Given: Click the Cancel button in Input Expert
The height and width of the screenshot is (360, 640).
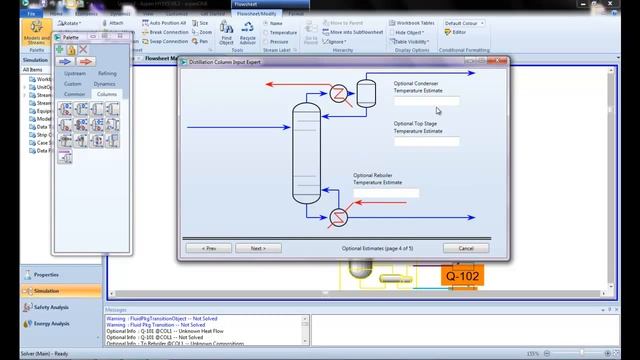Looking at the screenshot, I should [x=466, y=248].
